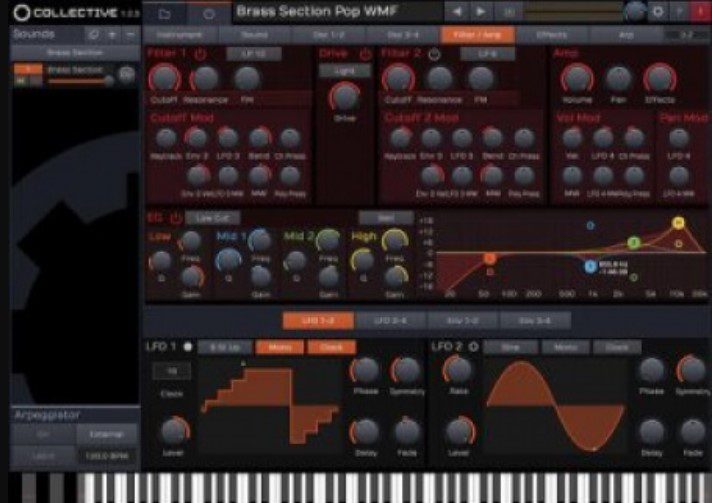This screenshot has height=503, width=712.
Task: Open LFO 1 Clock rate value box
Action: (172, 371)
